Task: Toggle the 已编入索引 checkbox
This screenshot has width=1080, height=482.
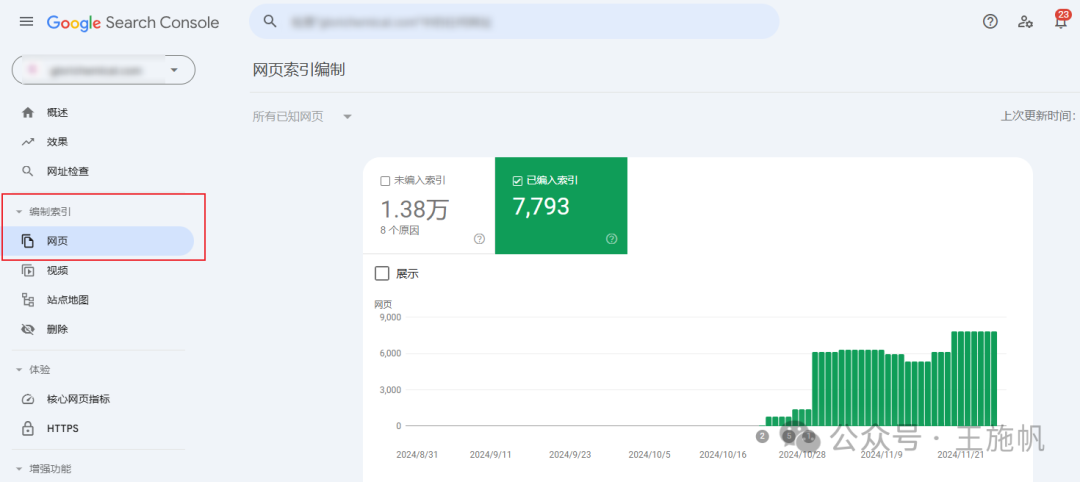Action: pyautogui.click(x=517, y=181)
